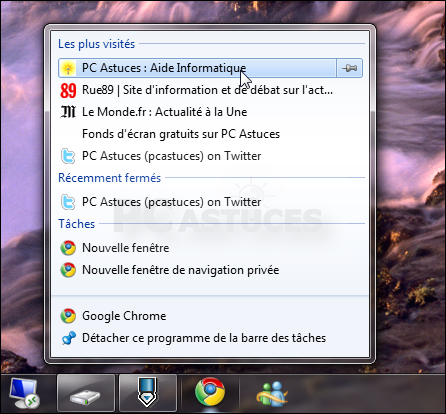Click the Chrome icon in the taskbar

tap(210, 392)
